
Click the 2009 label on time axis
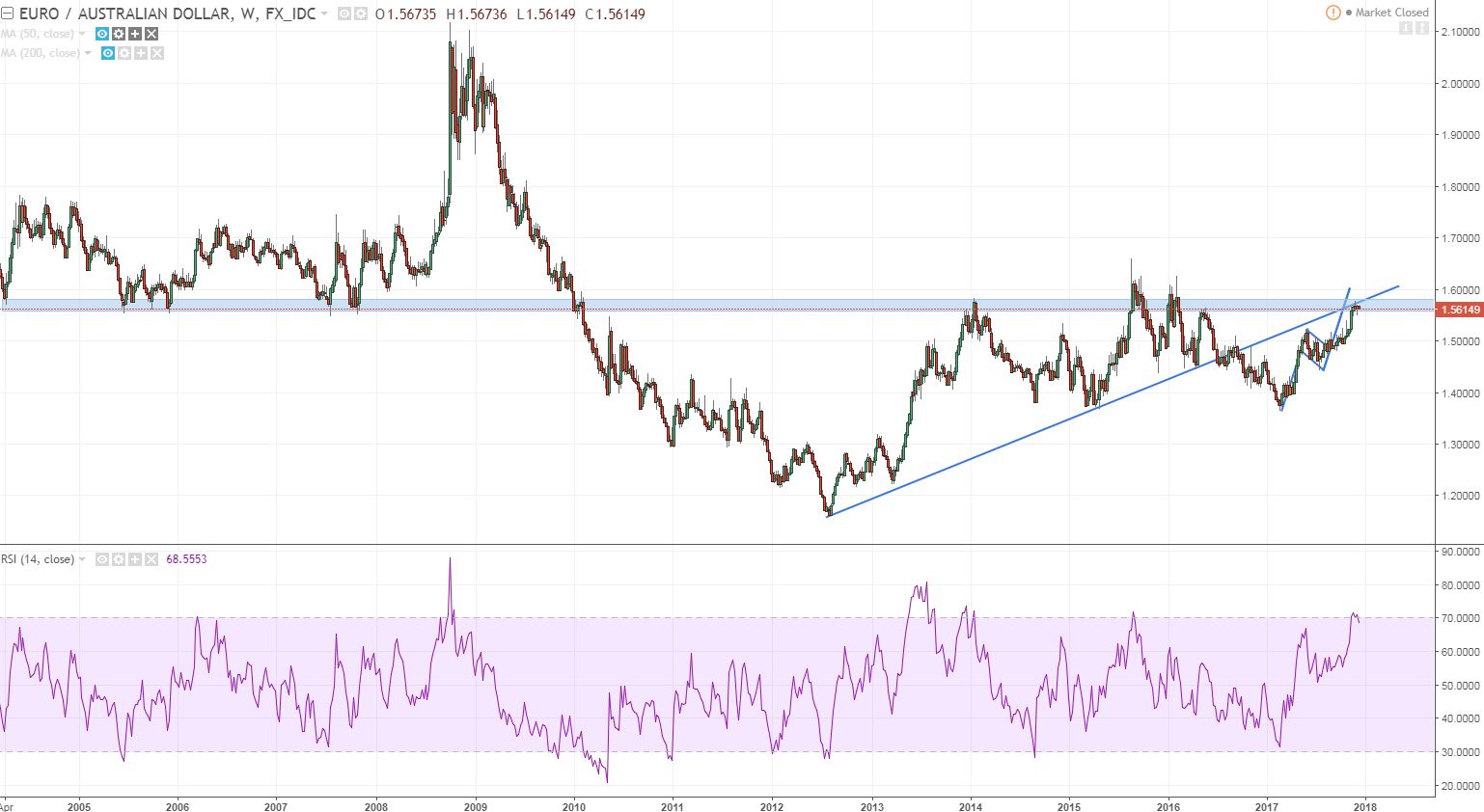click(475, 806)
